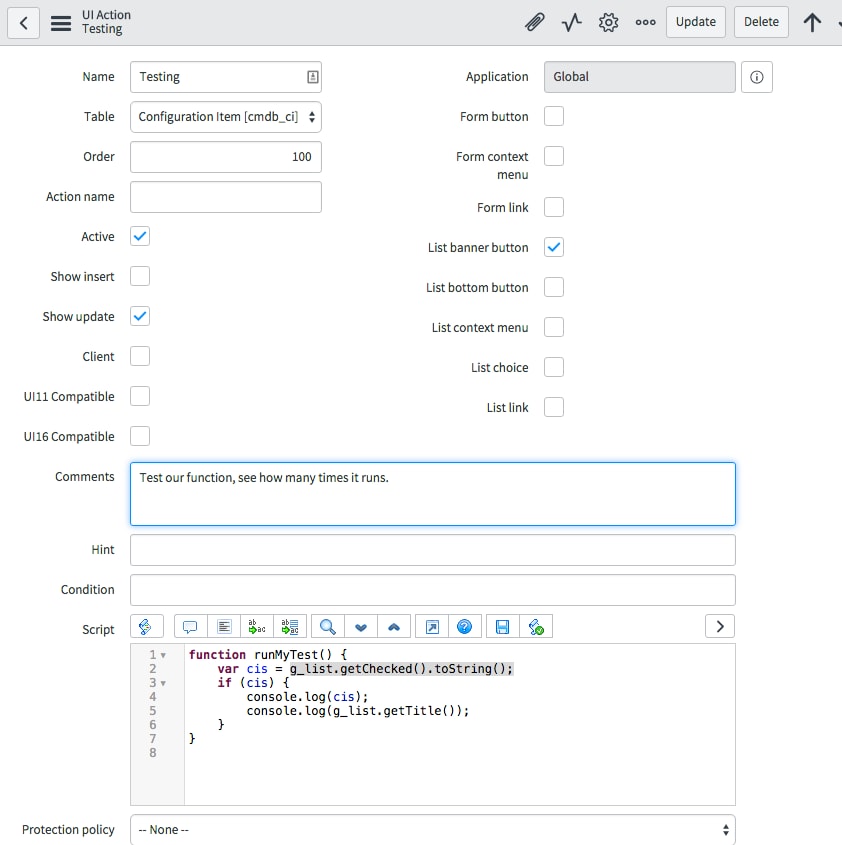This screenshot has width=842, height=845.
Task: Pop out the script editor to full screen
Action: (432, 626)
